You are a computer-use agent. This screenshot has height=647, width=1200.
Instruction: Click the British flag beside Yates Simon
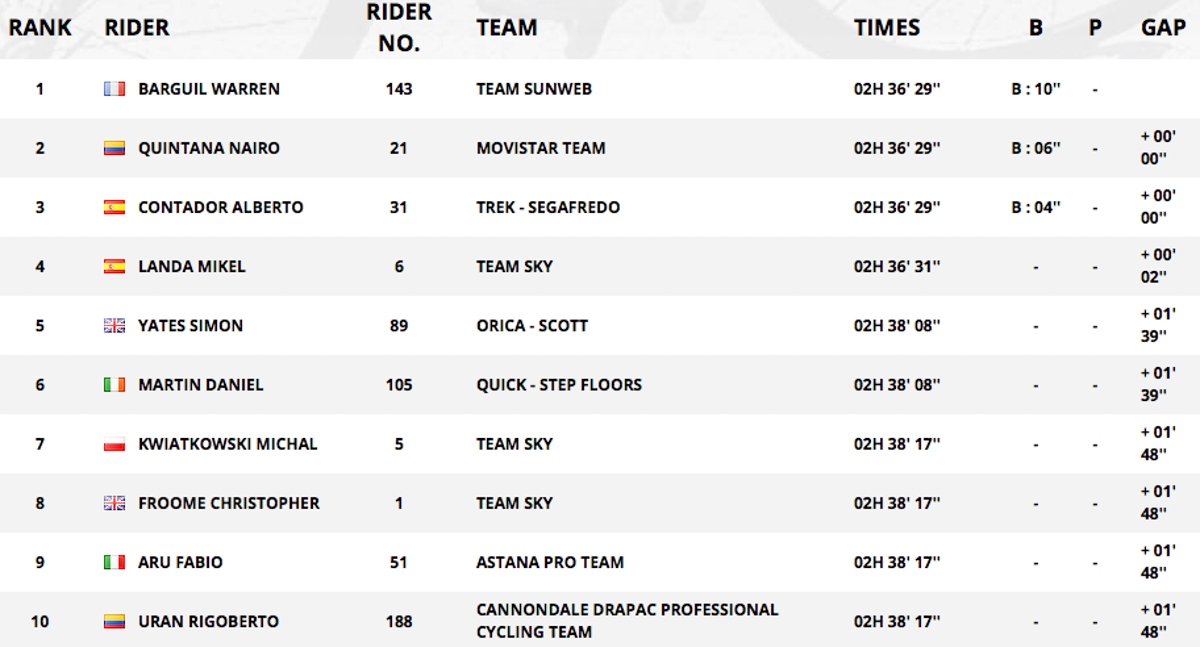(114, 325)
